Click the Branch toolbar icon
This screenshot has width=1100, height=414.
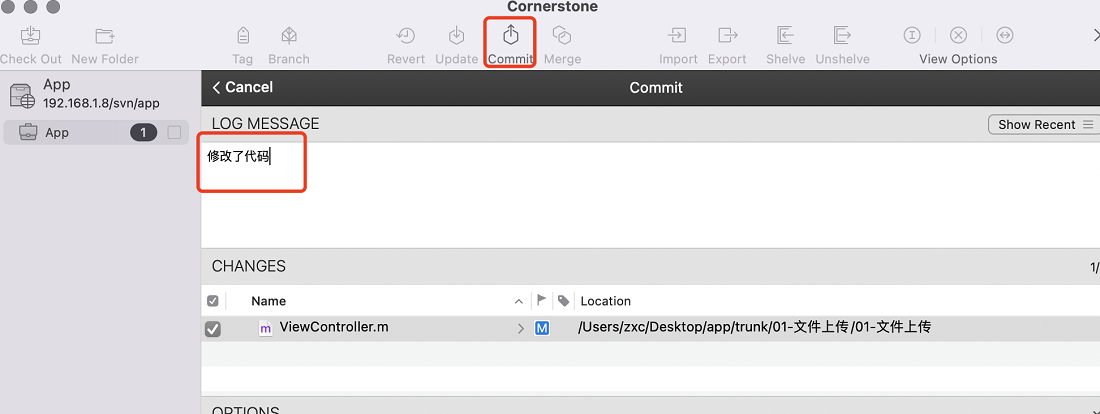(x=288, y=35)
